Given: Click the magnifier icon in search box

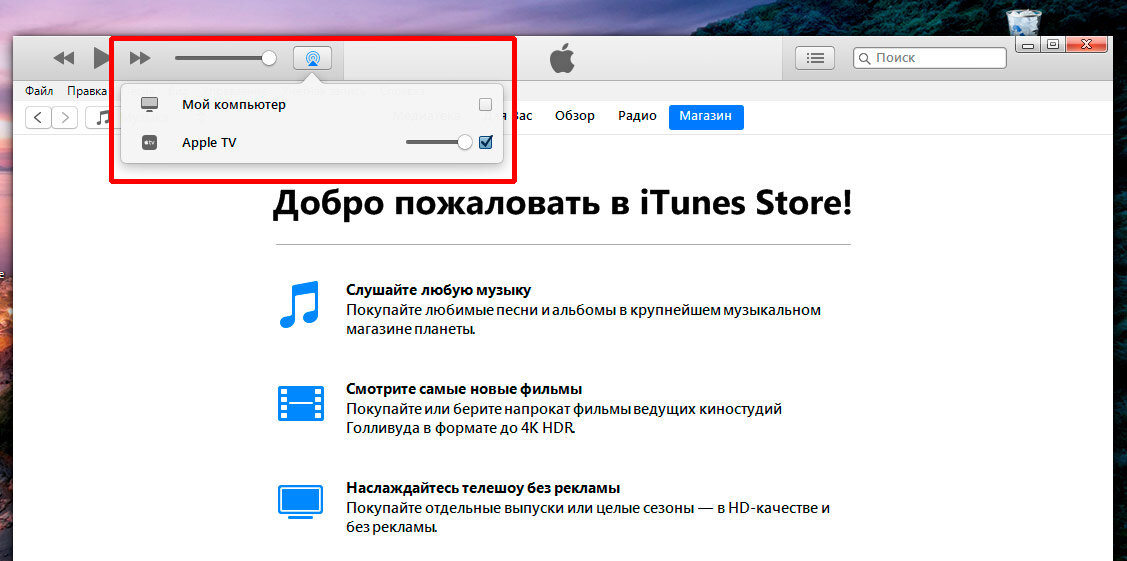Looking at the screenshot, I should pyautogui.click(x=865, y=58).
